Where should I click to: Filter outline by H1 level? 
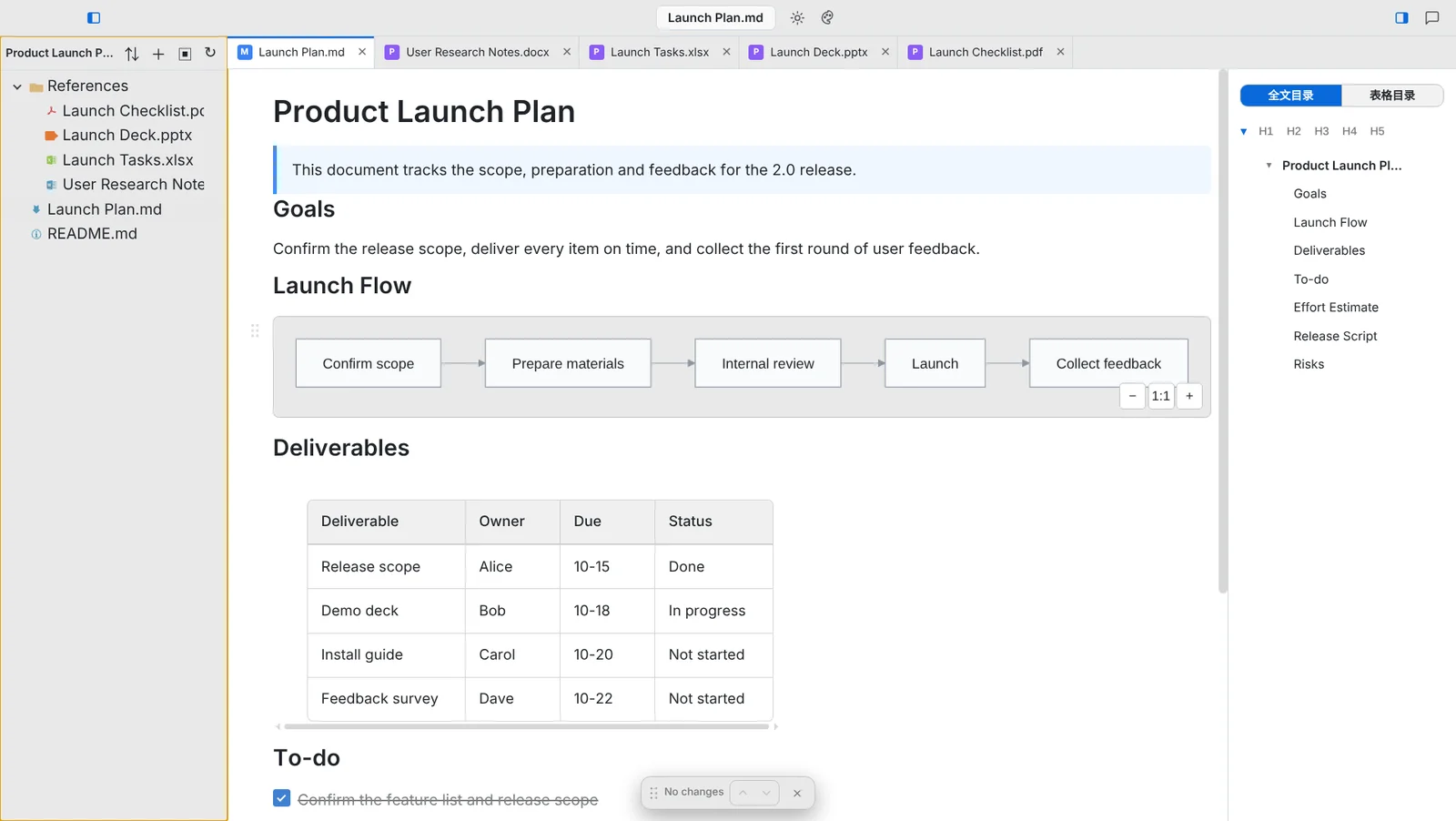click(x=1266, y=131)
